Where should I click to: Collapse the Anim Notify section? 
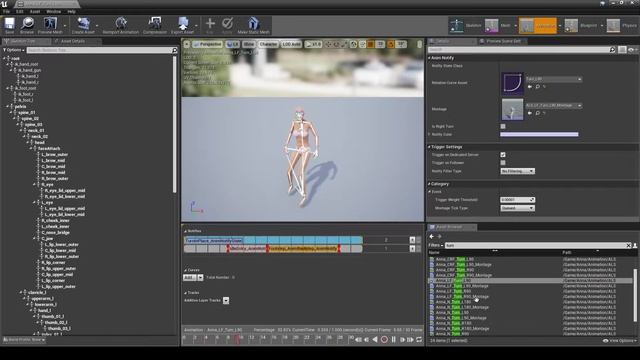point(429,58)
